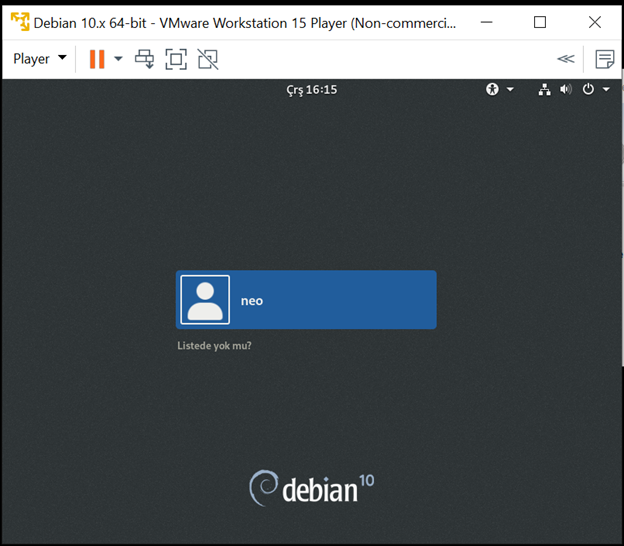This screenshot has width=624, height=546.
Task: Click the volume speaker icon
Action: 565,89
